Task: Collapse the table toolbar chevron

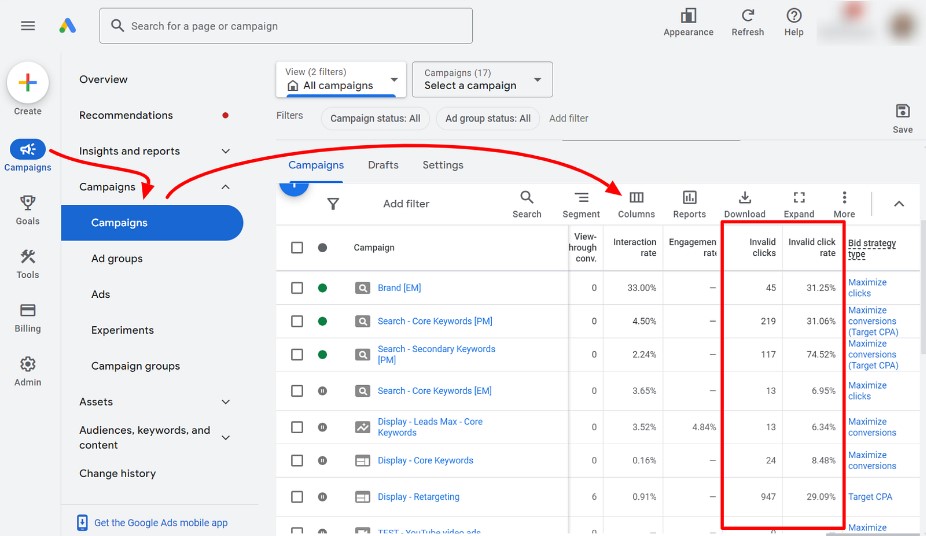Action: coord(899,204)
